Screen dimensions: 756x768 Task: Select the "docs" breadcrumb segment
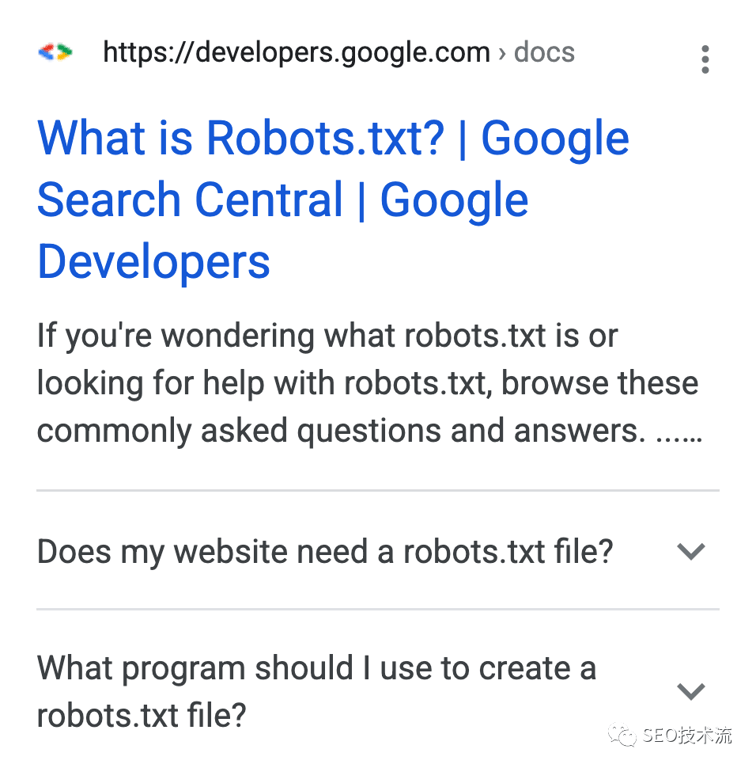(x=544, y=52)
